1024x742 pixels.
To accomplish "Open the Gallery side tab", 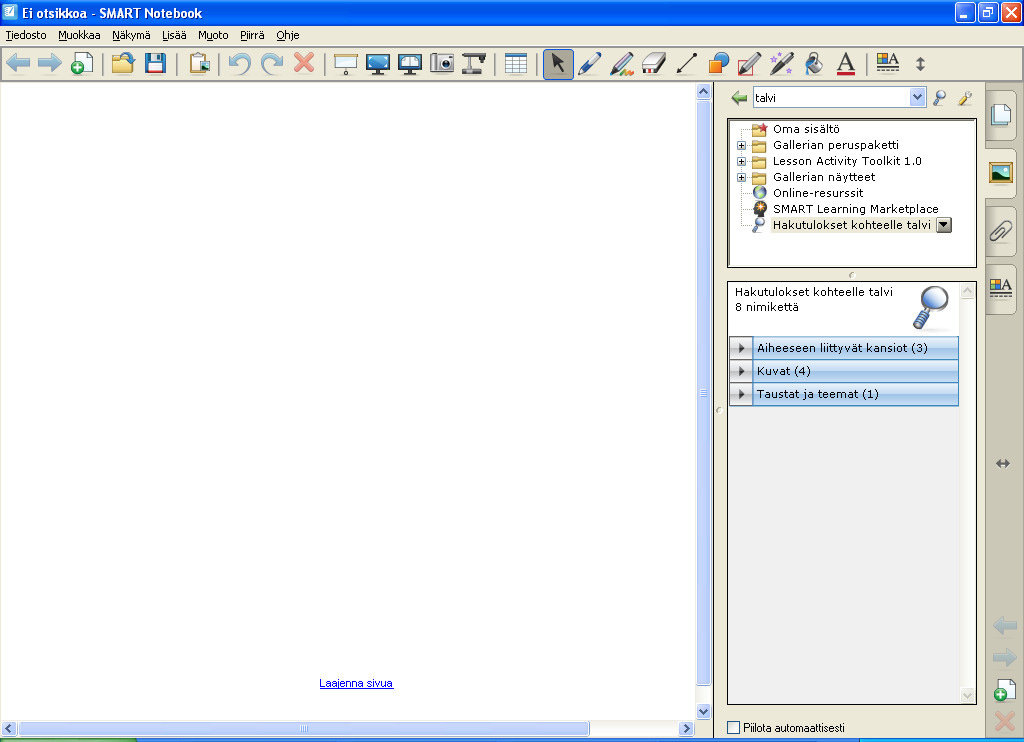I will (1000, 172).
